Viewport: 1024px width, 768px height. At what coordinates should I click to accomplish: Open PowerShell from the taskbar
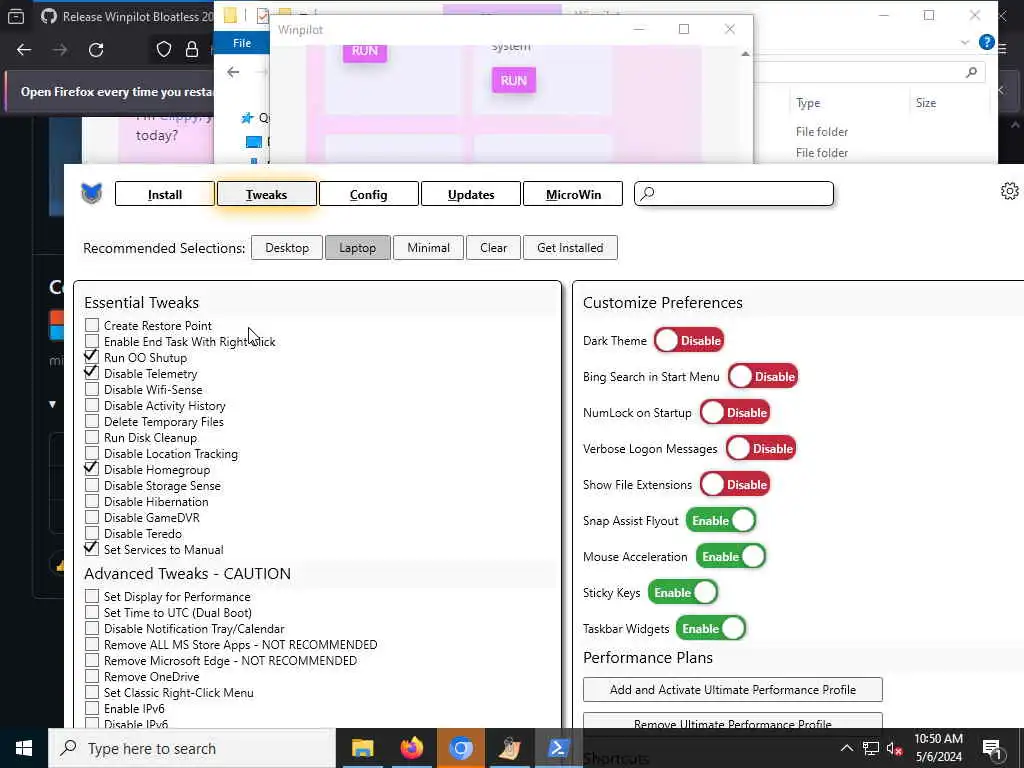click(x=558, y=748)
